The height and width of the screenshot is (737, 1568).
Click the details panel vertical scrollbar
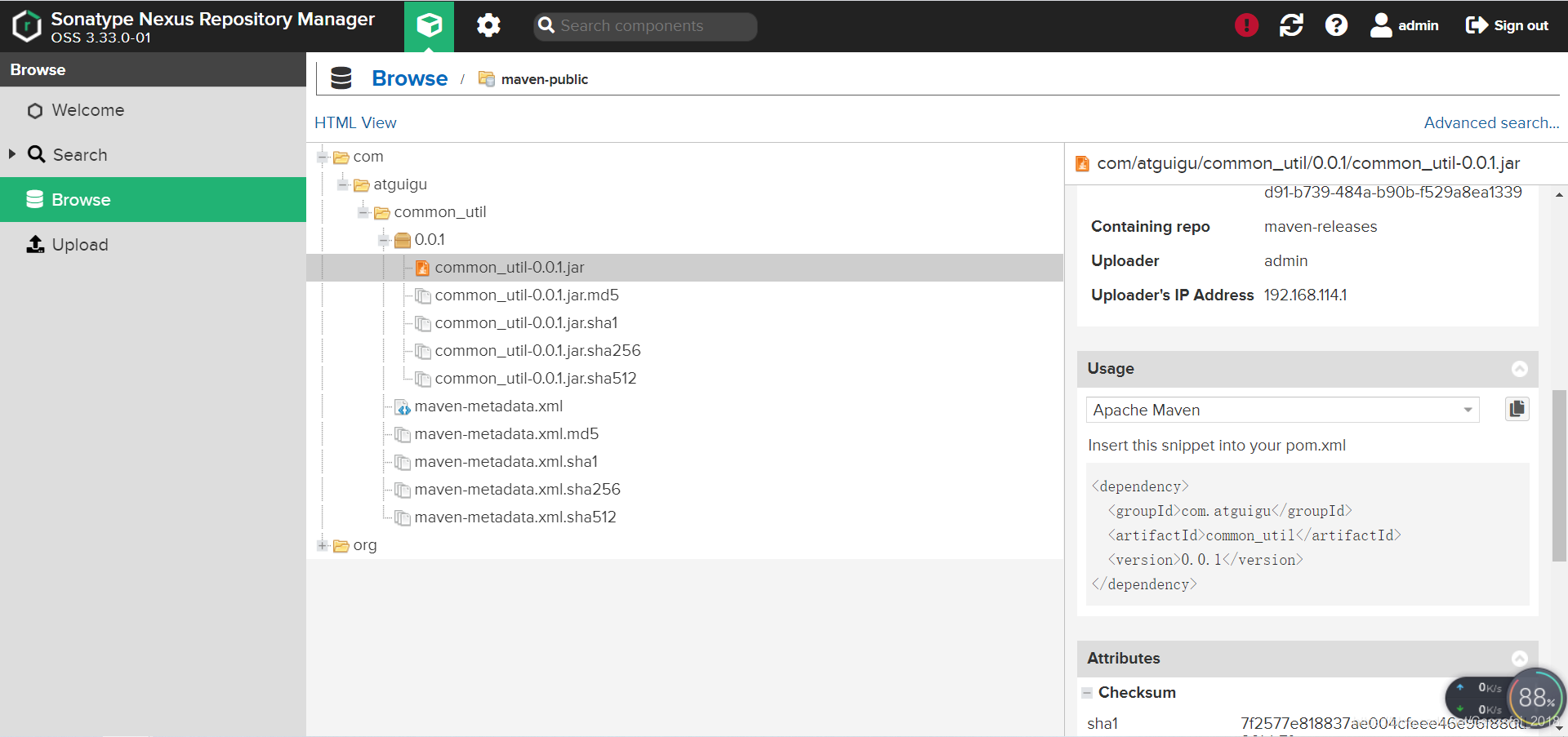click(1559, 476)
